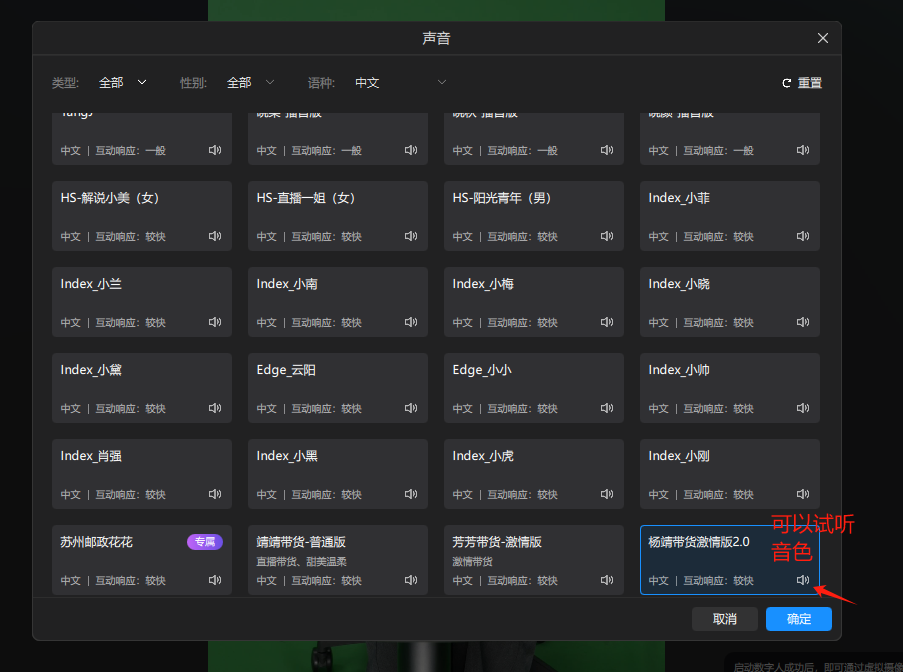Viewport: 903px width, 672px height.
Task: Open the 类型 type dropdown
Action: click(x=122, y=83)
